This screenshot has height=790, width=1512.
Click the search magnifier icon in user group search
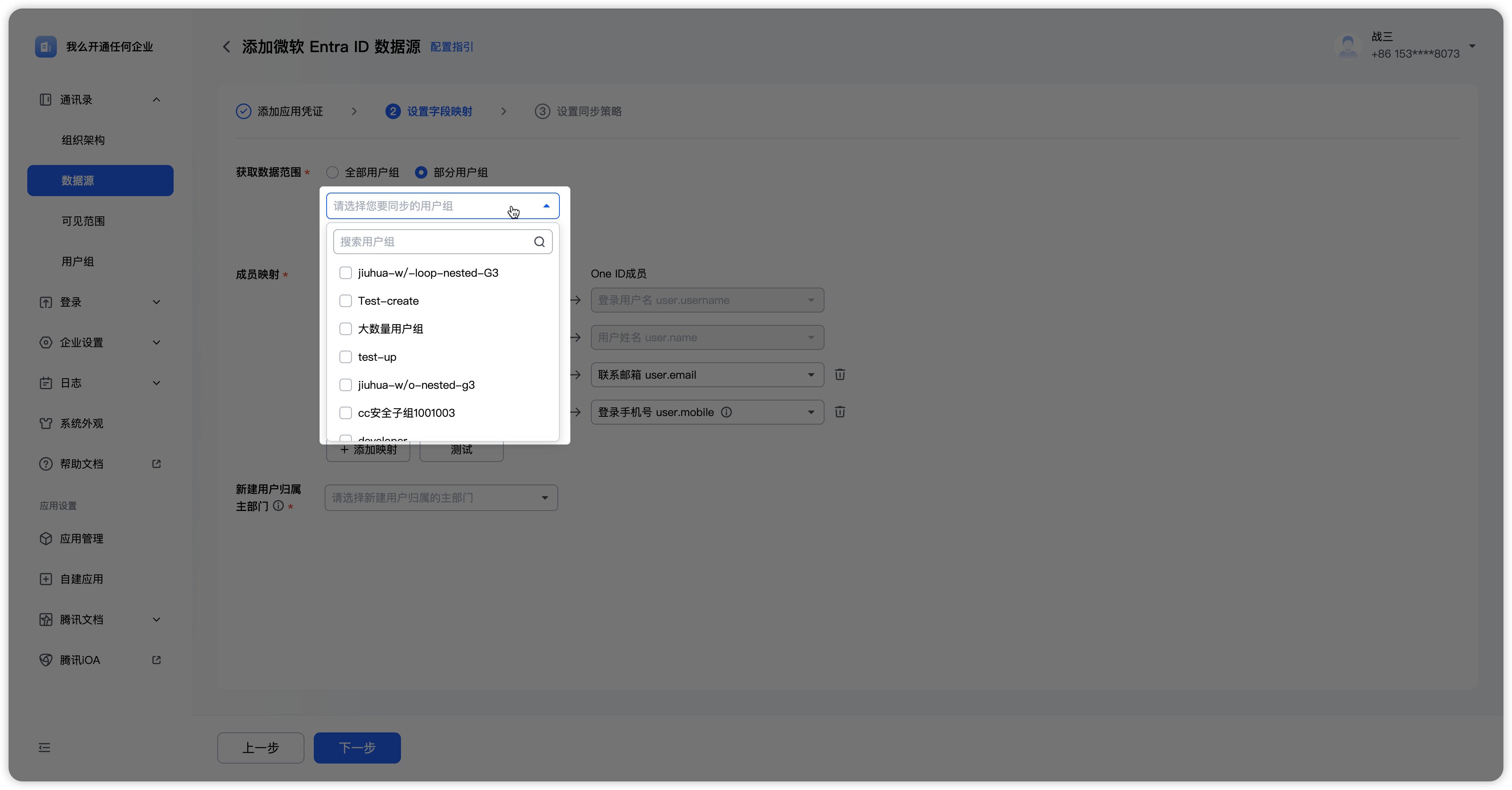click(539, 242)
